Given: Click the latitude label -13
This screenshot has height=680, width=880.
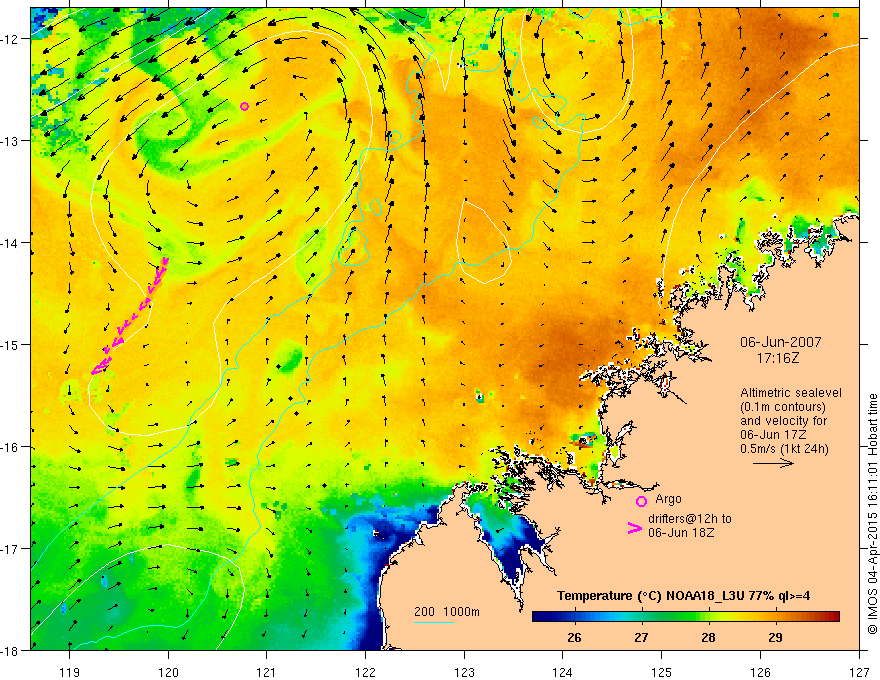Looking at the screenshot, I should [x=10, y=141].
